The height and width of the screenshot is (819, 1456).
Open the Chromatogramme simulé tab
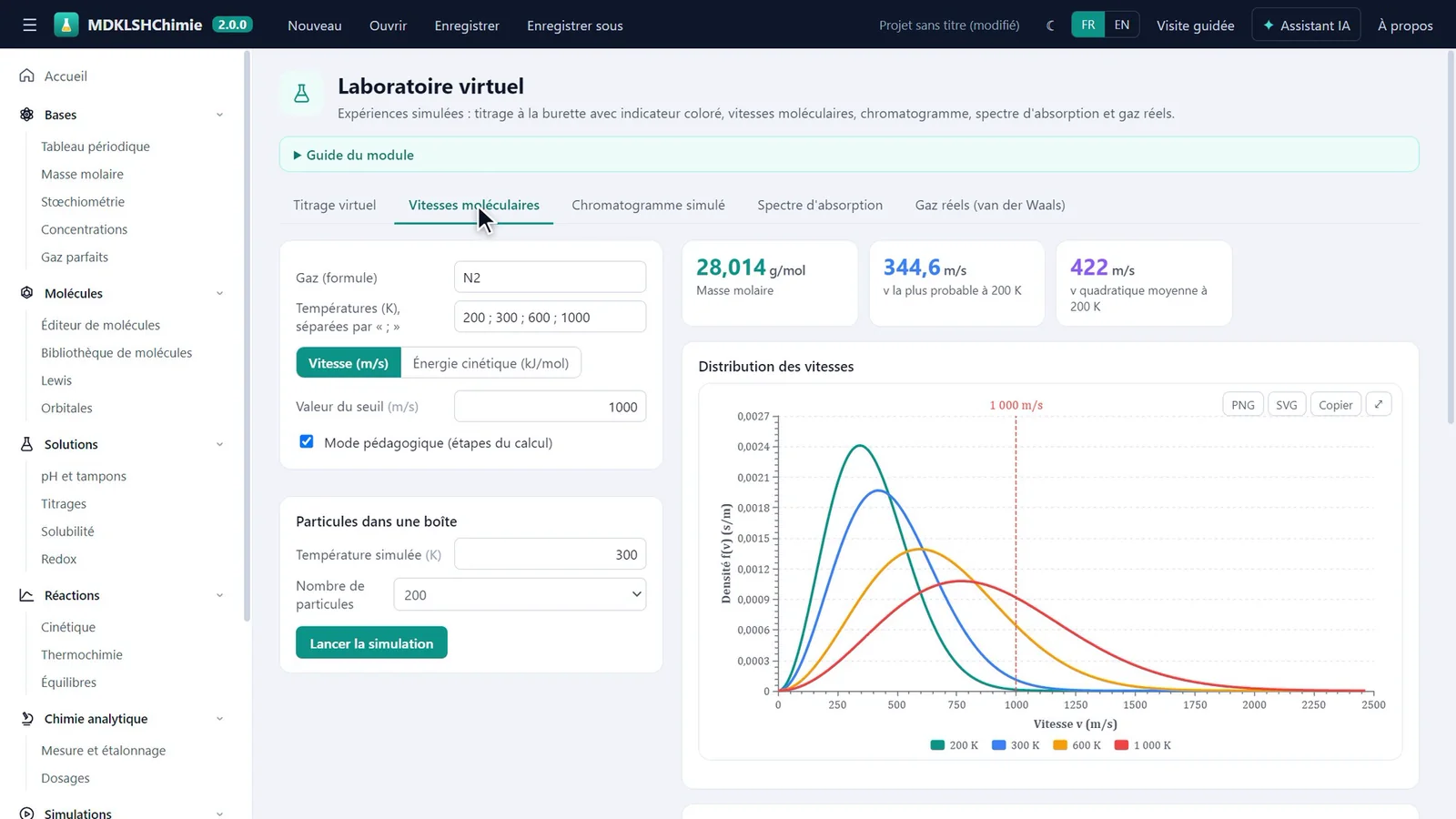click(x=648, y=205)
